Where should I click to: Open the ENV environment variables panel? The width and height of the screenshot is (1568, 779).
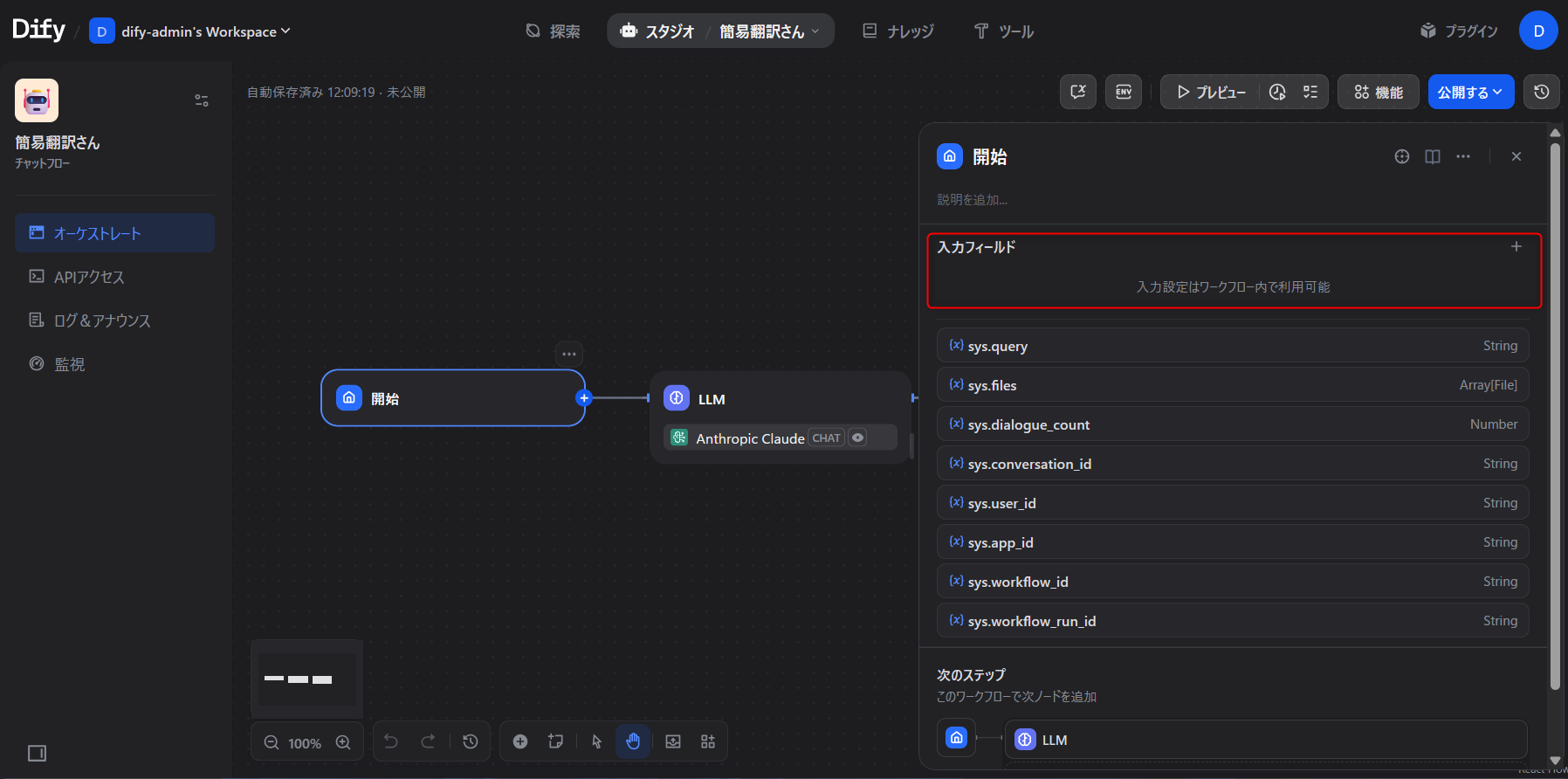(1123, 92)
